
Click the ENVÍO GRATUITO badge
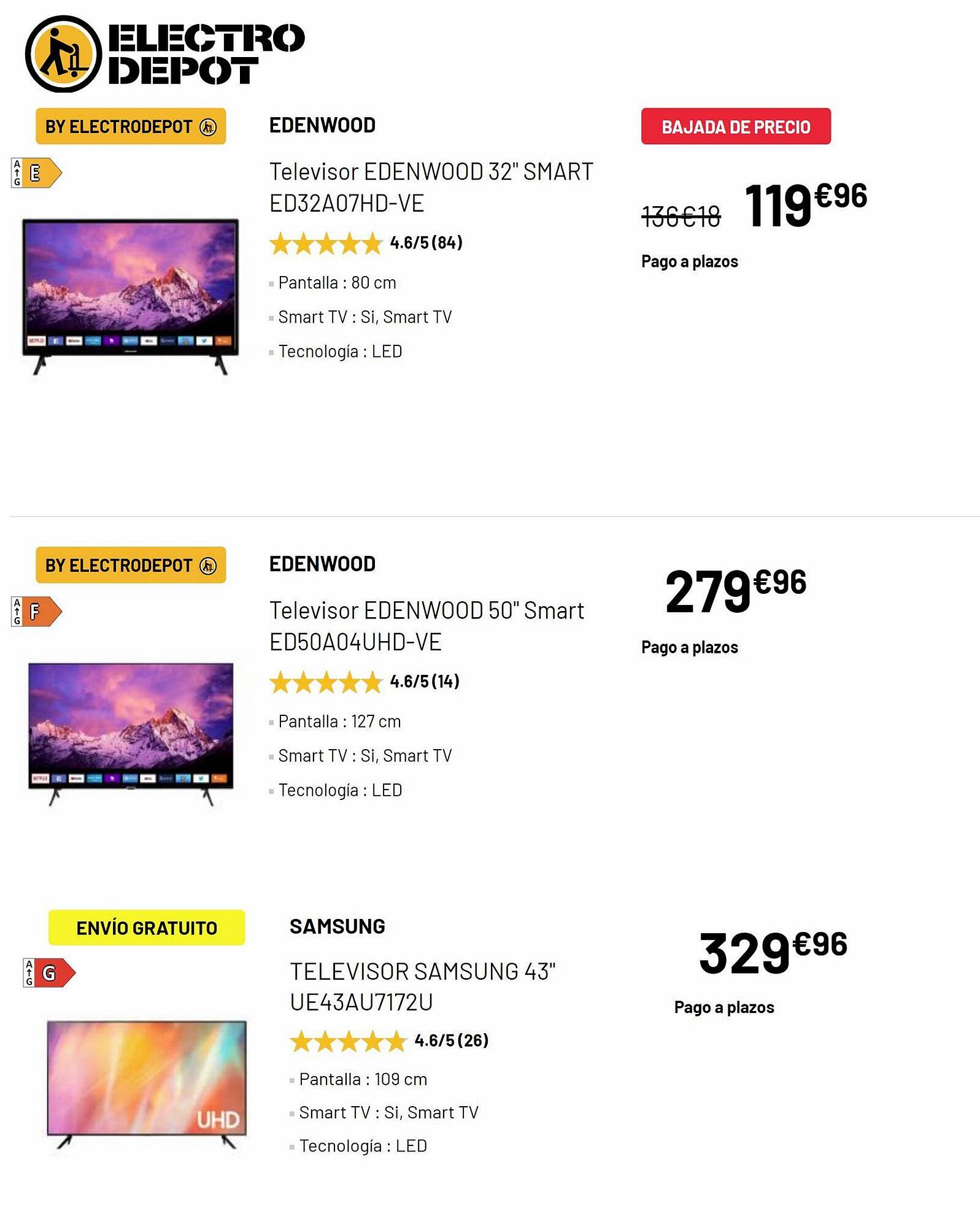pyautogui.click(x=147, y=928)
